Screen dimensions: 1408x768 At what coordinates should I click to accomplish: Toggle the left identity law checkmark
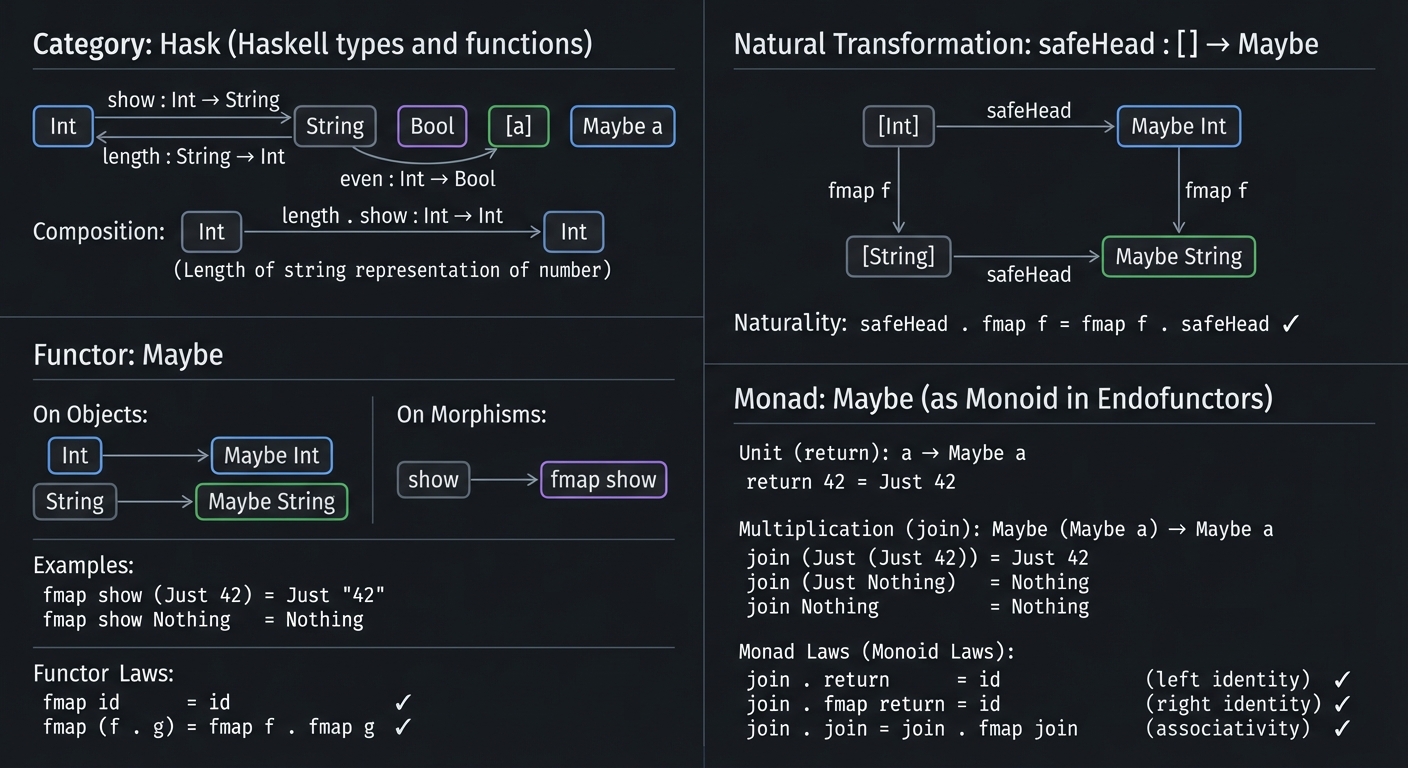point(1341,679)
